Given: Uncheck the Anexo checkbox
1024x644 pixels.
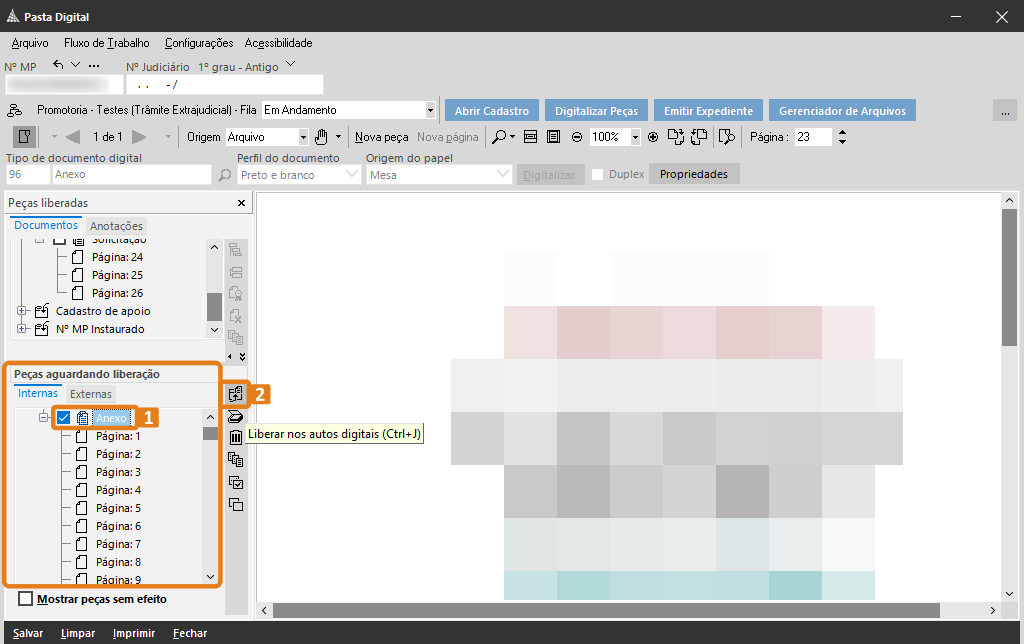Looking at the screenshot, I should click(x=63, y=417).
